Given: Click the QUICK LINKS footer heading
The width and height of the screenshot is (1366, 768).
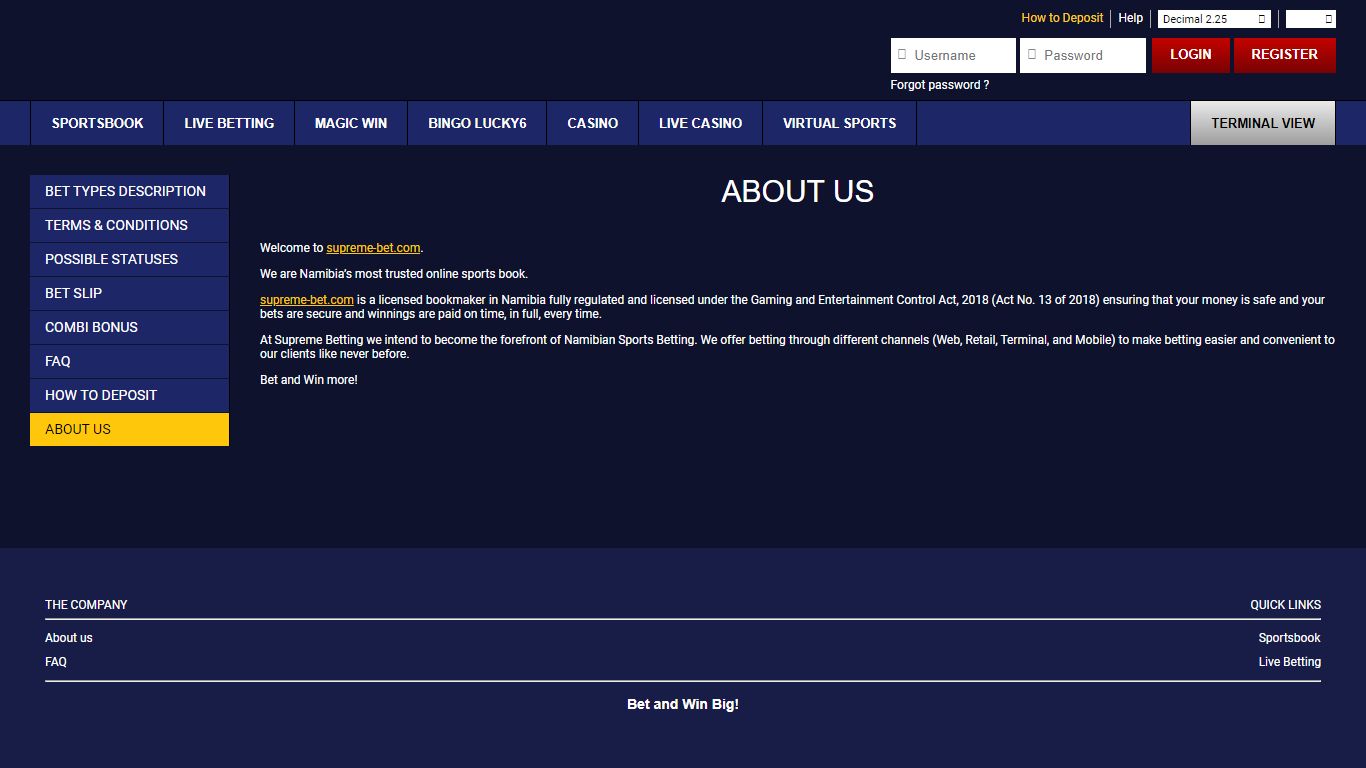Looking at the screenshot, I should point(1286,605).
